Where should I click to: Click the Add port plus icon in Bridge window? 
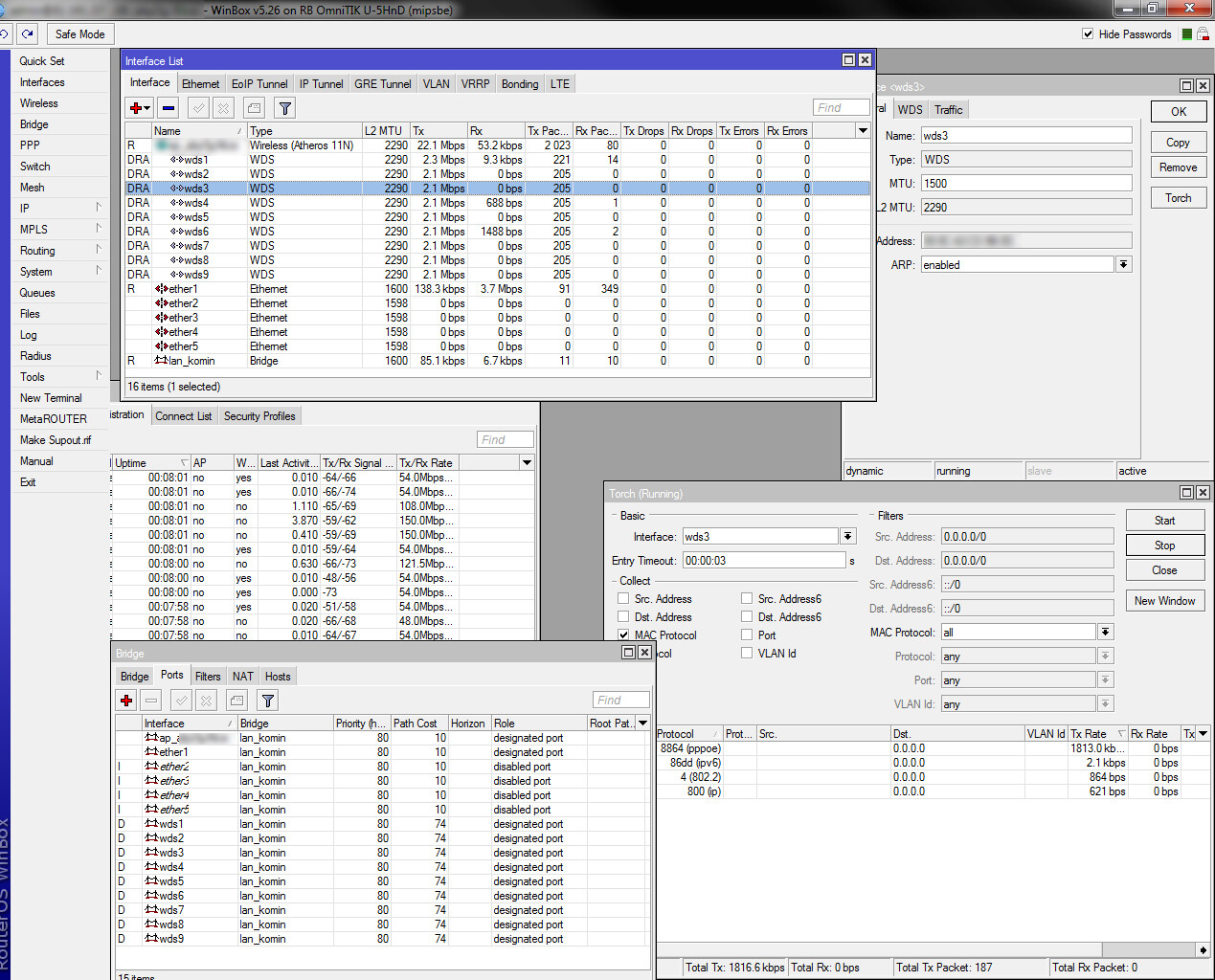click(x=125, y=700)
